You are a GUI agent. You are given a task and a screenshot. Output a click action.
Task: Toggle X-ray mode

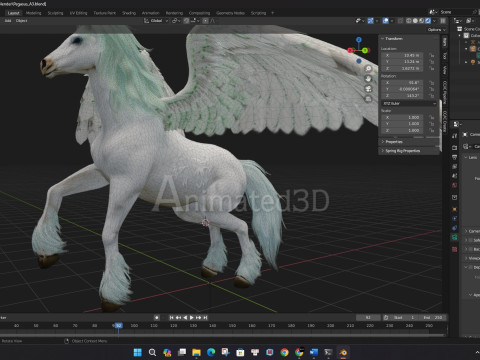tap(400, 21)
